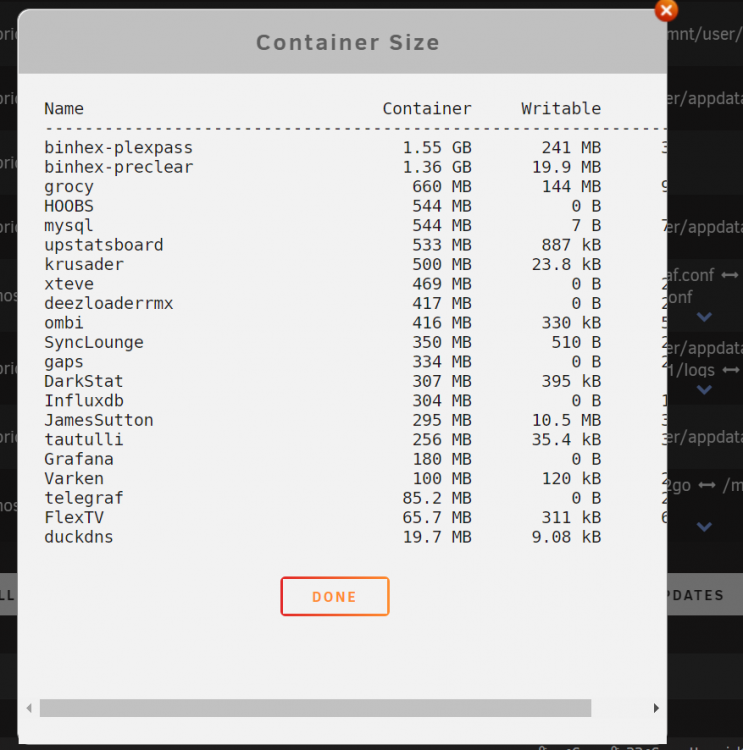Select the HOOBS row name
Screen dimensions: 743x750
pyautogui.click(x=69, y=206)
